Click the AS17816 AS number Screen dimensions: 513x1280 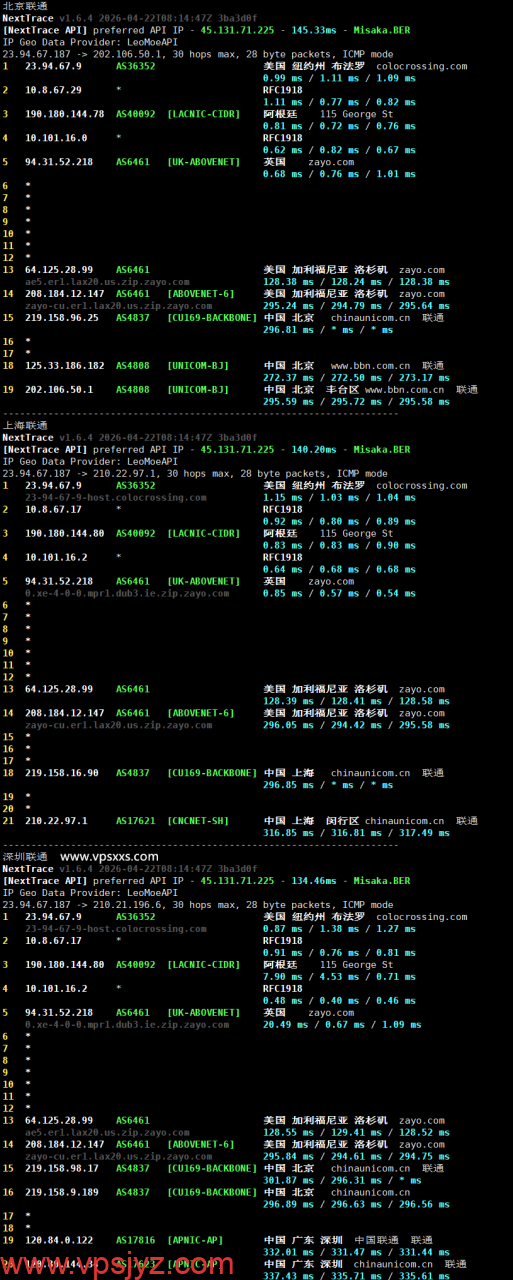pyautogui.click(x=136, y=1240)
